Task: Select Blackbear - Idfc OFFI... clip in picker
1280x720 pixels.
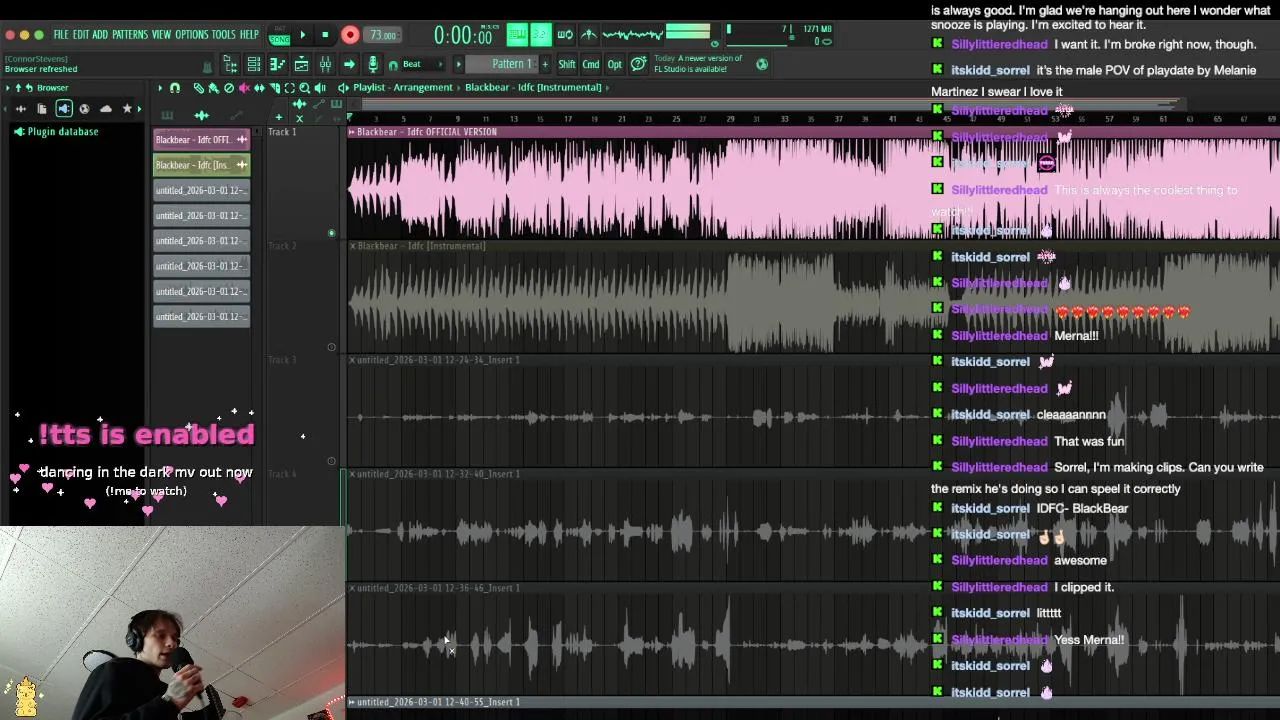Action: [x=201, y=139]
